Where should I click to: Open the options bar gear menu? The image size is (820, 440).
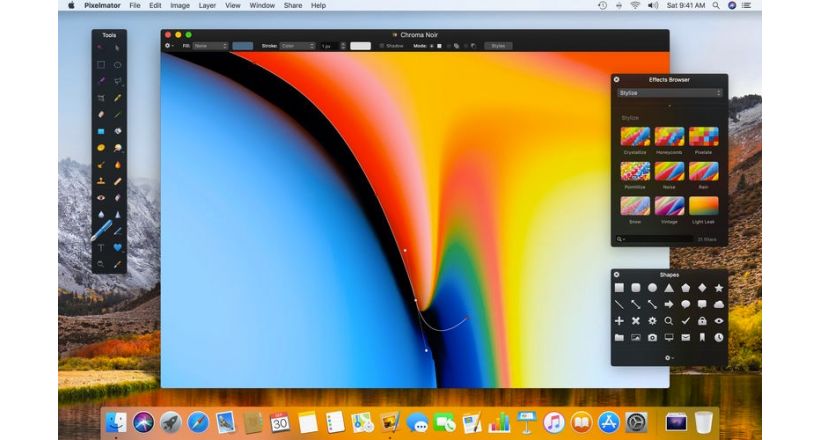click(x=169, y=46)
